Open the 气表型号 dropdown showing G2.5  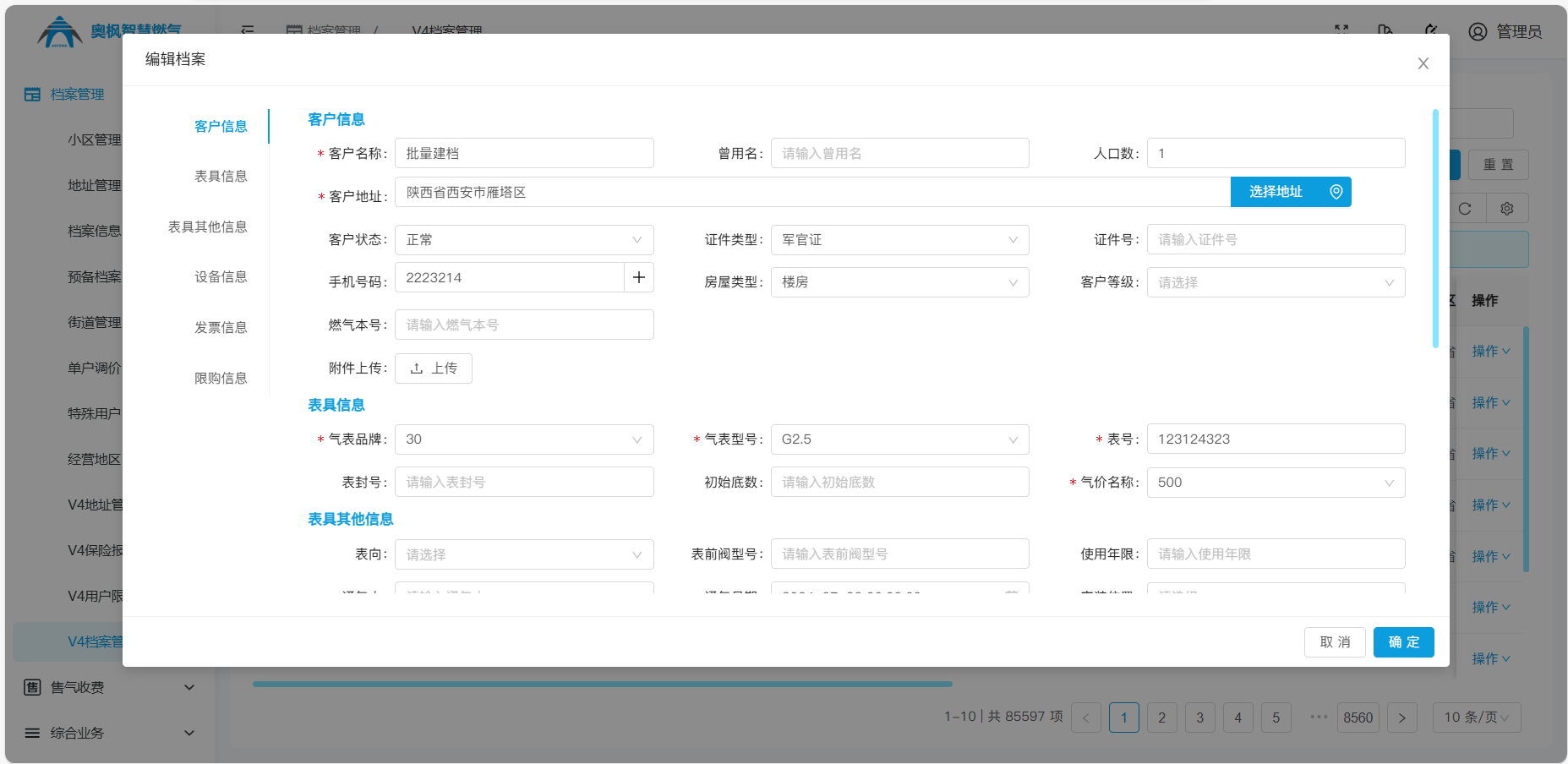900,439
